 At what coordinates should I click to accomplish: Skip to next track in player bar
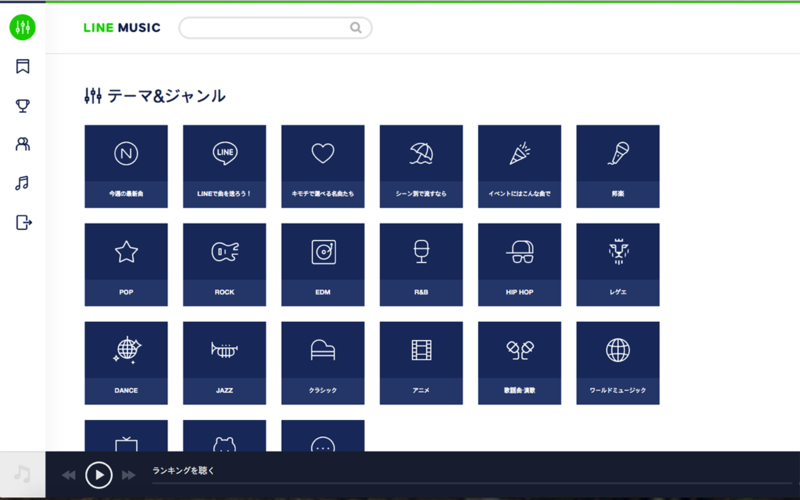(129, 475)
